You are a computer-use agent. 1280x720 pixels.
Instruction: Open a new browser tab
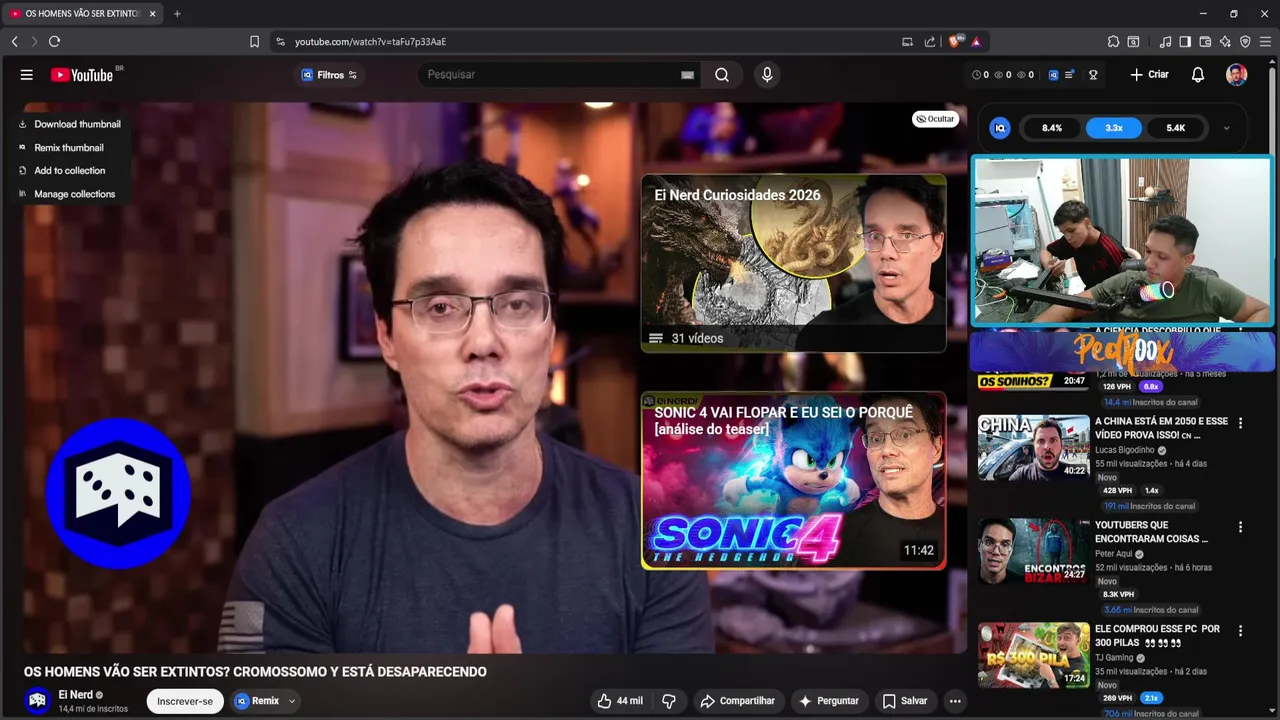[x=177, y=14]
